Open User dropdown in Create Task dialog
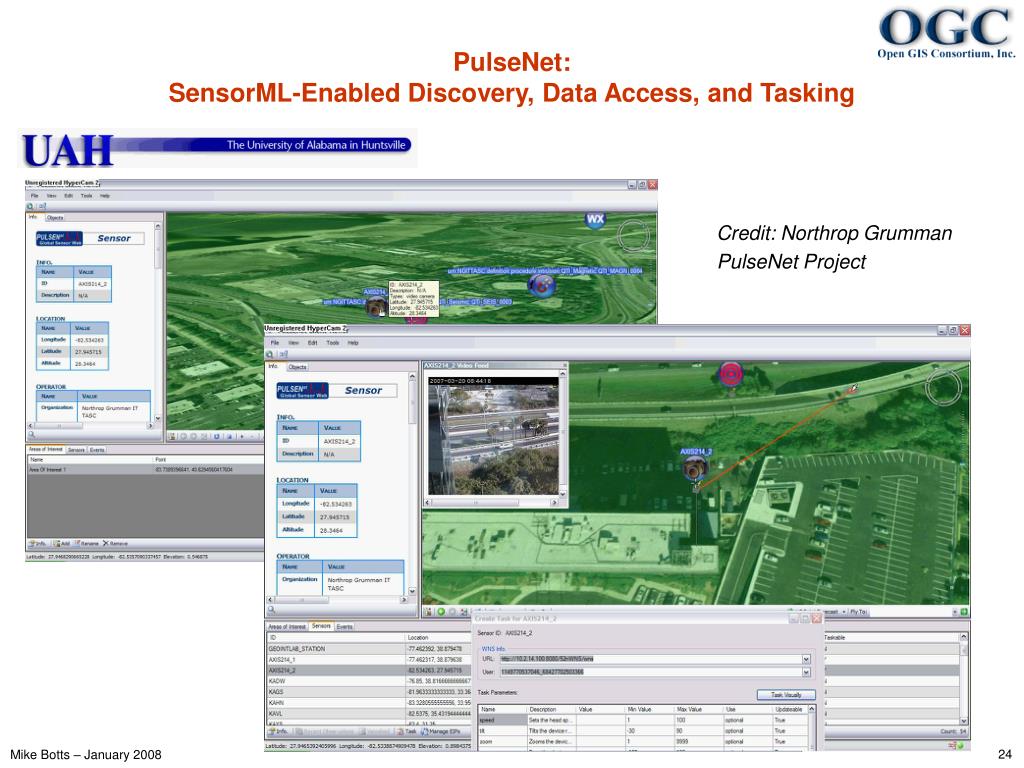This screenshot has height=768, width=1024. coord(806,672)
